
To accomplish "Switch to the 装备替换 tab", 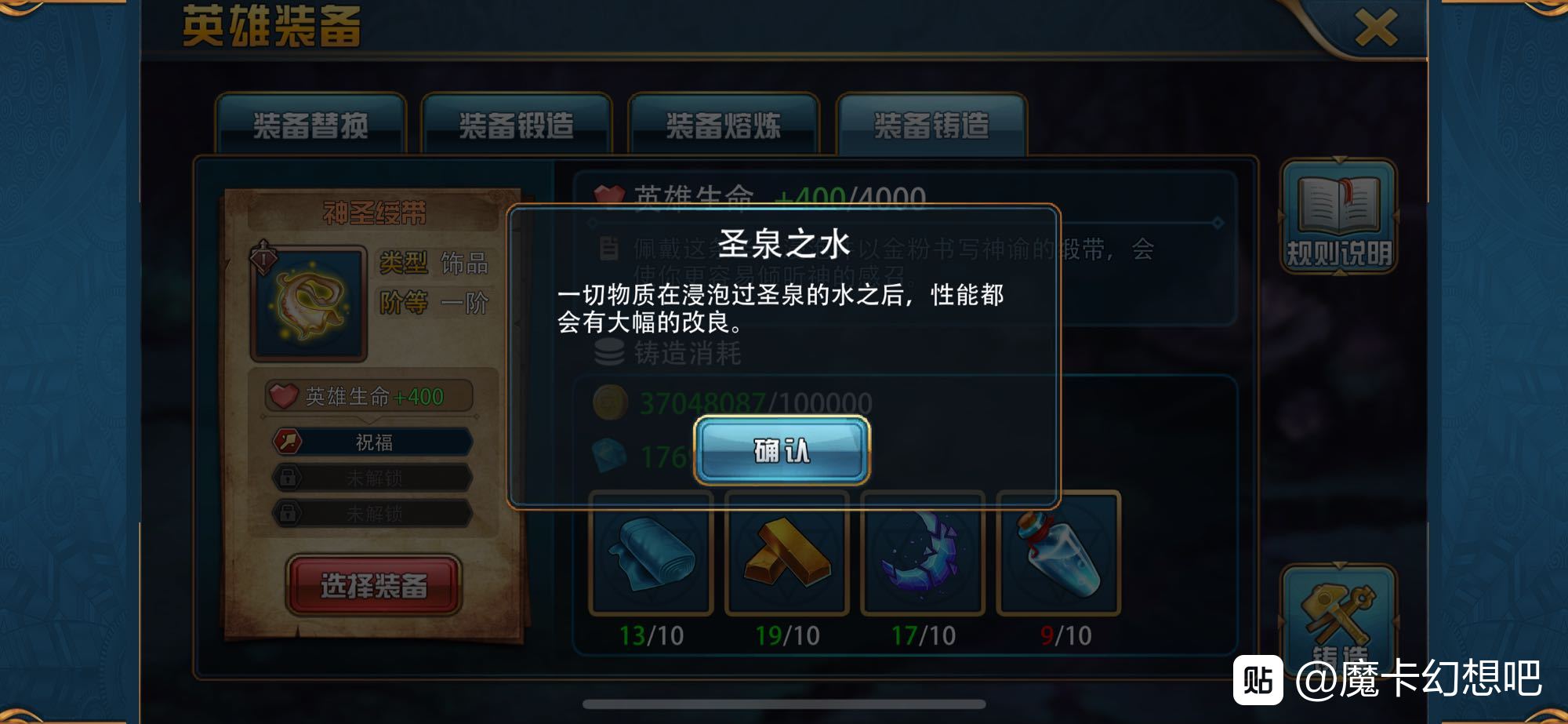I will [x=310, y=126].
